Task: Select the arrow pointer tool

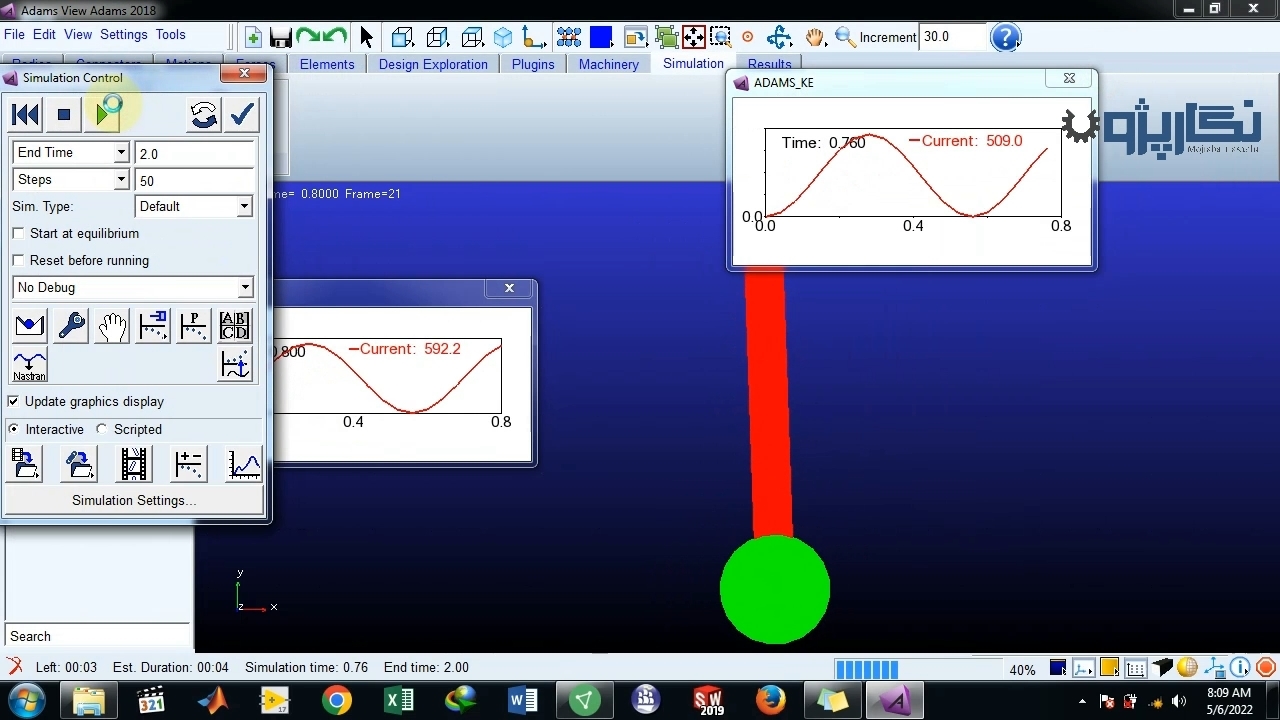Action: point(366,38)
